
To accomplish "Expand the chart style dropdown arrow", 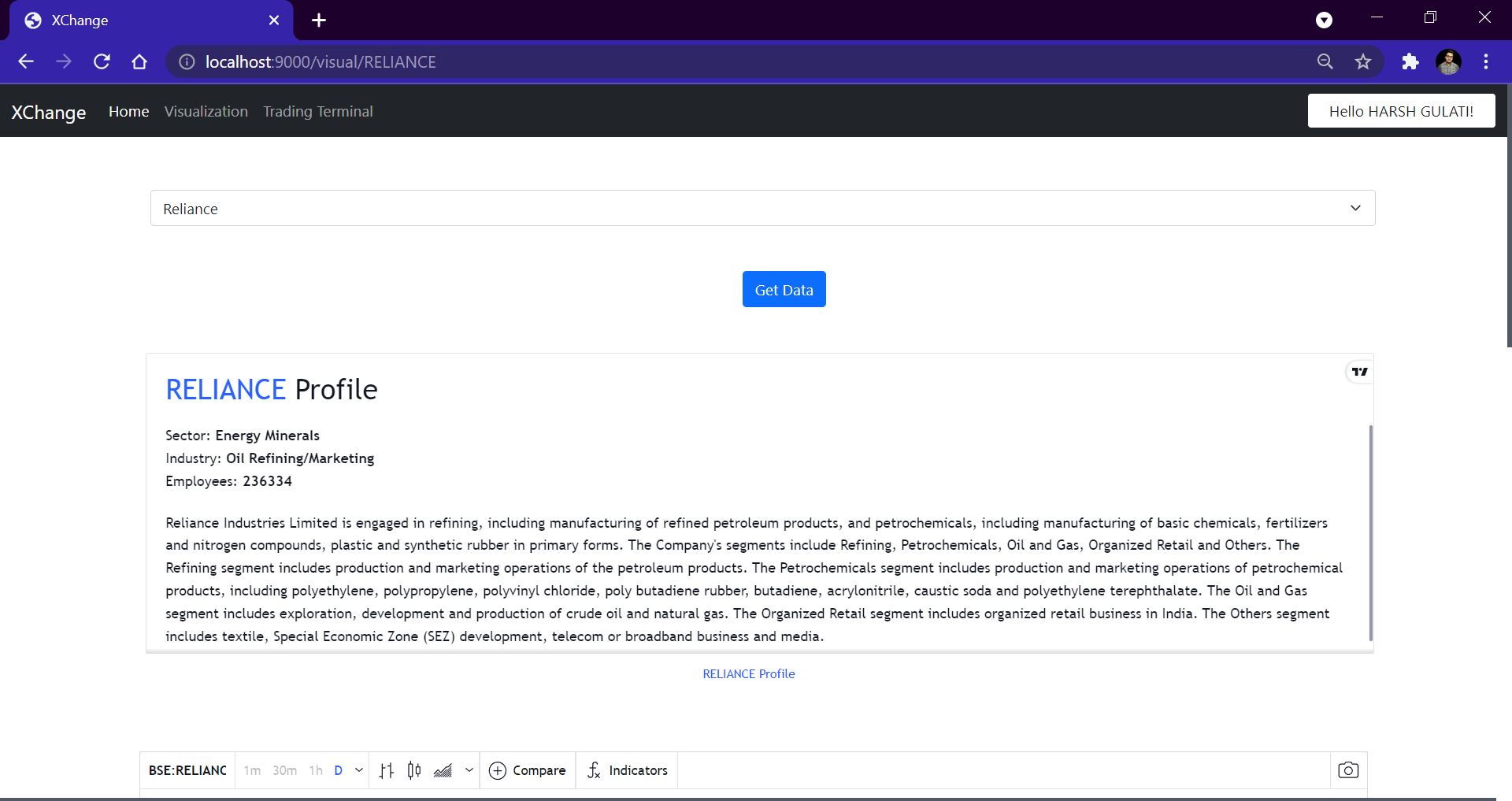I will pyautogui.click(x=469, y=770).
